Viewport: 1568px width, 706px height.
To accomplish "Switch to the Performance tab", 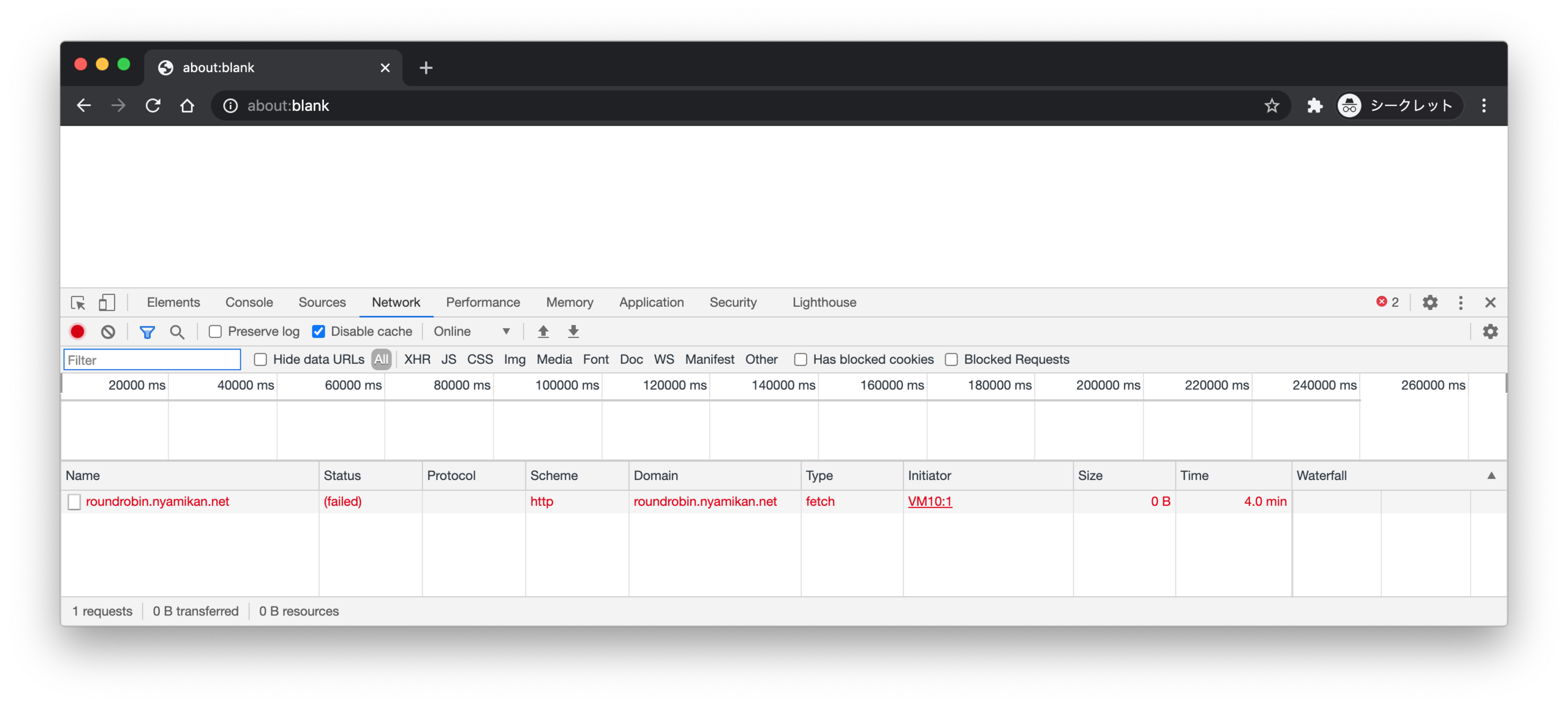I will [x=483, y=302].
